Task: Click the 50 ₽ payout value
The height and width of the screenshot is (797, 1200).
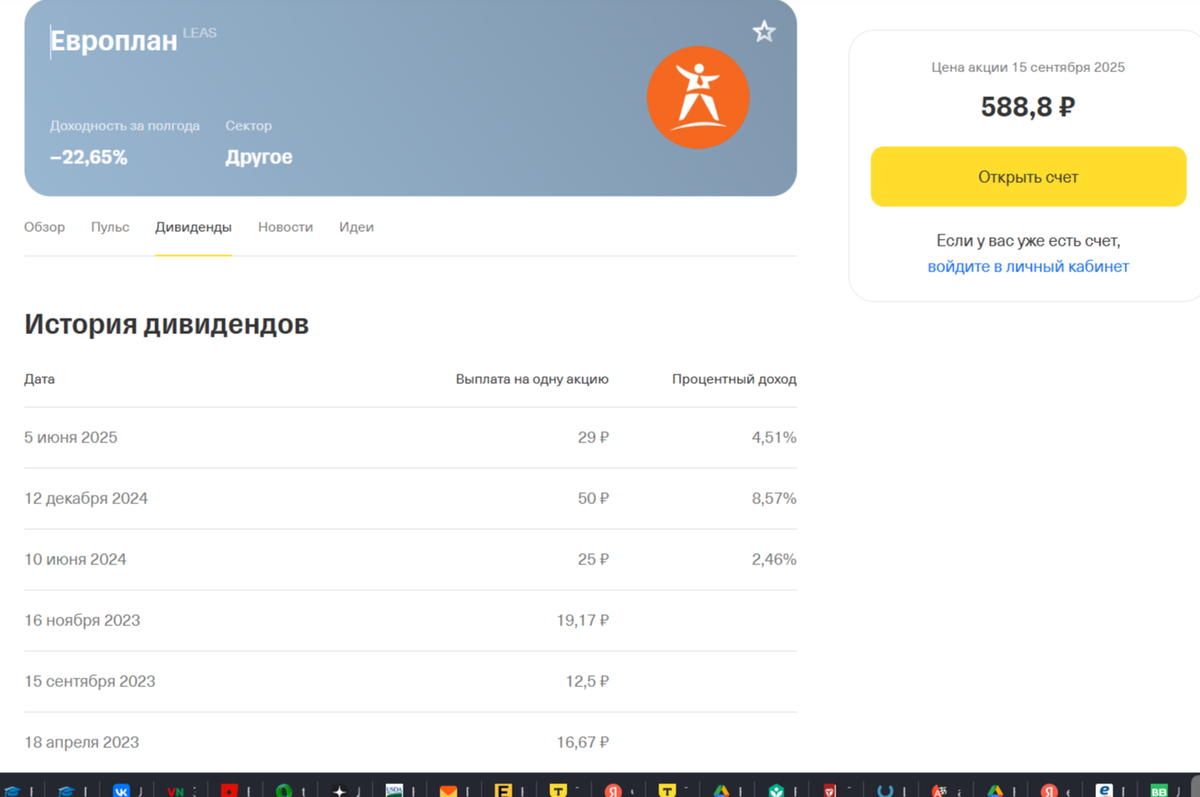Action: 593,499
